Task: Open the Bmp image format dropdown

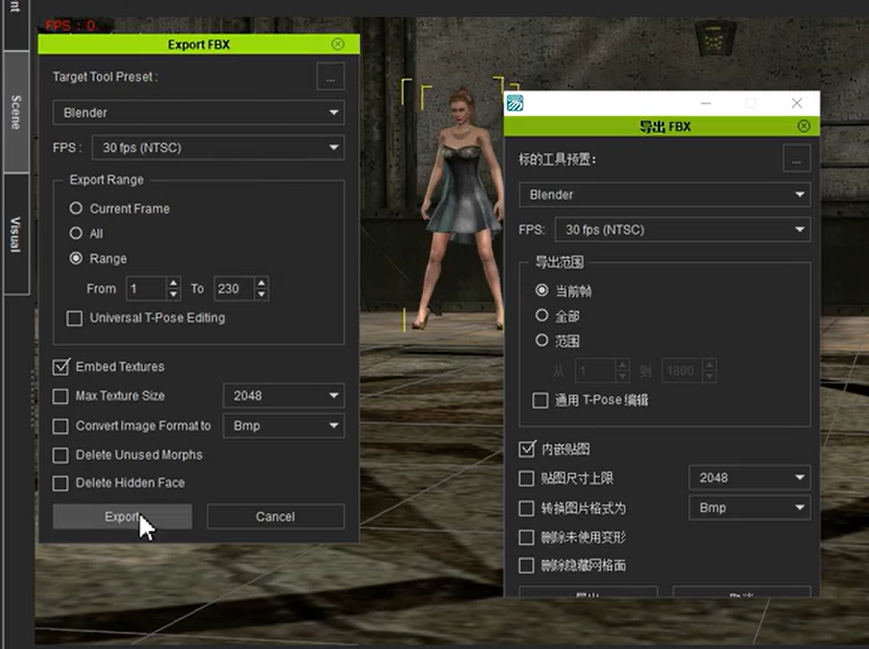Action: (284, 426)
